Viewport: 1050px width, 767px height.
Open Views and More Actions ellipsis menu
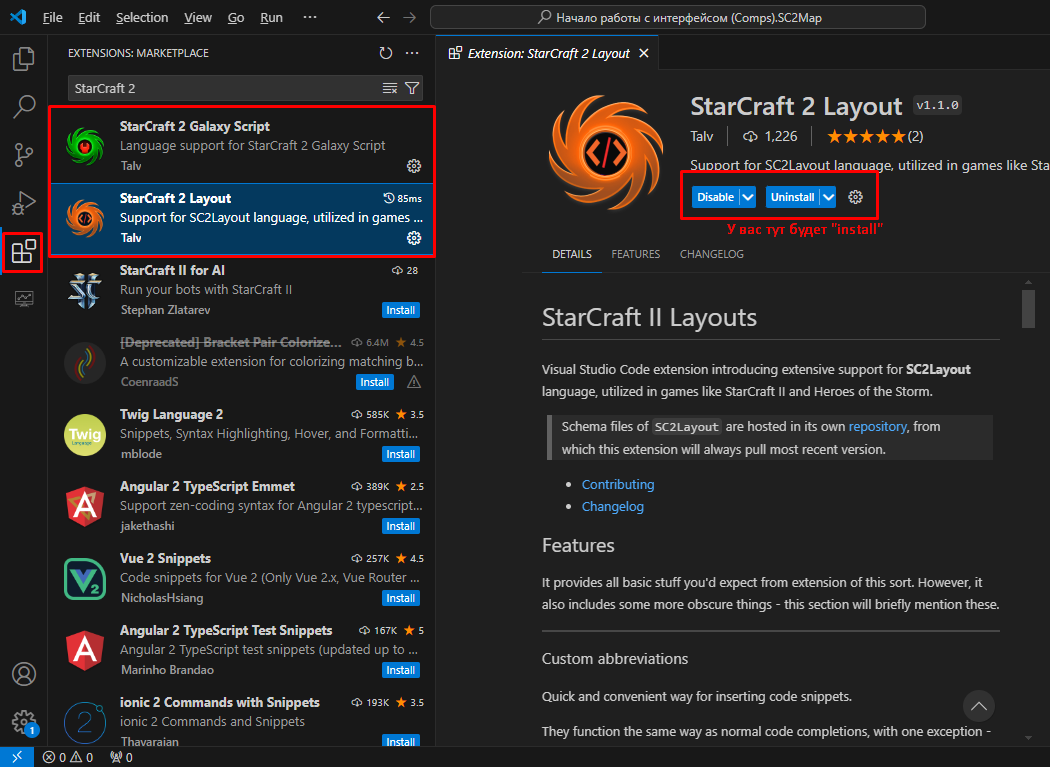[x=412, y=53]
